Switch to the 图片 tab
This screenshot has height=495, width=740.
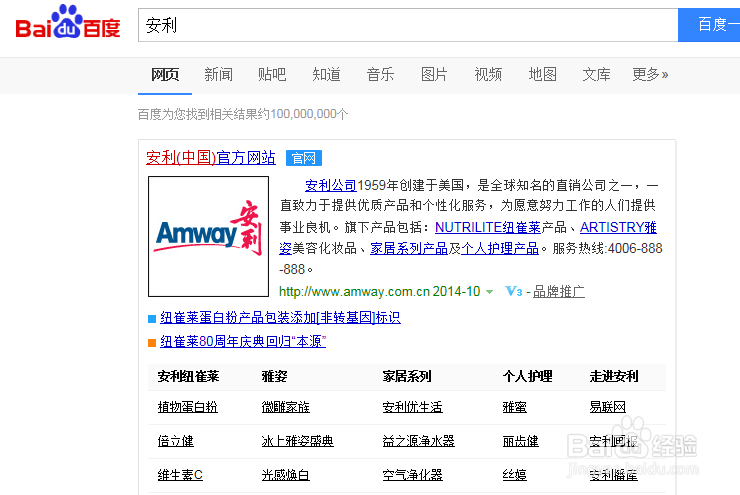434,75
